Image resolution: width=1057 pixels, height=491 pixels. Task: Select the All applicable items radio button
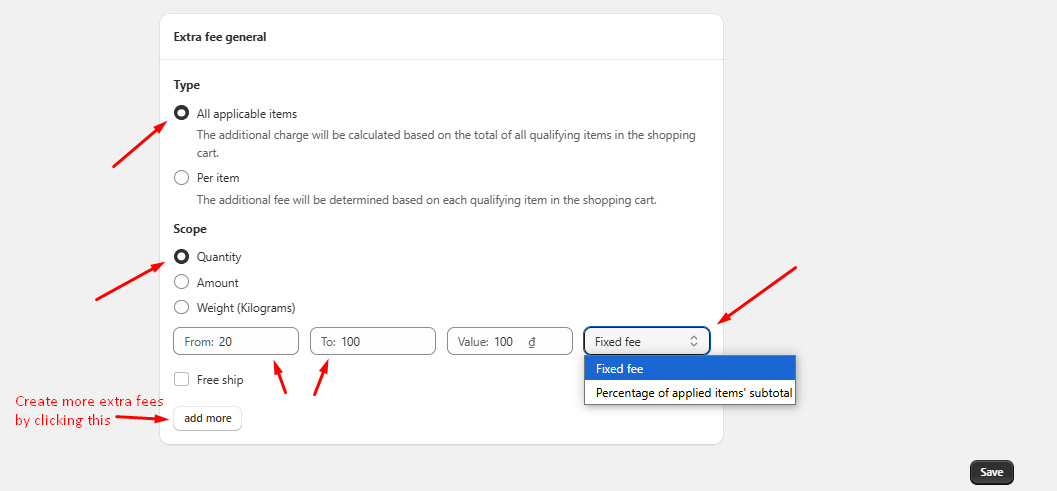[x=182, y=114]
